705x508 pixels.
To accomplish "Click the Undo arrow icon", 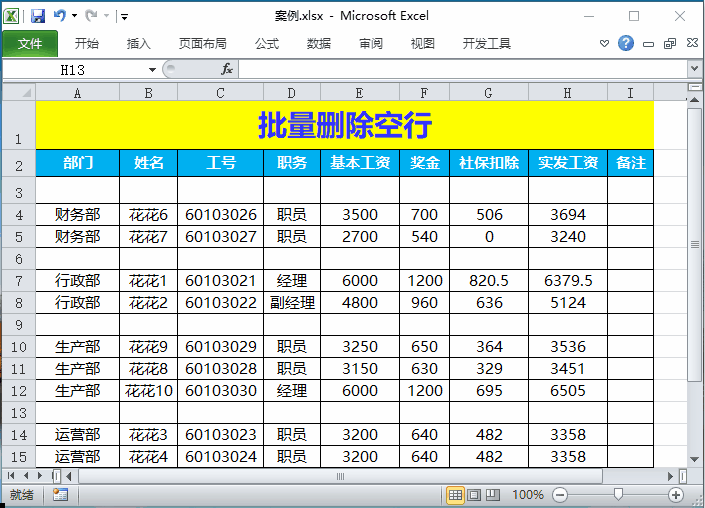I will [x=60, y=16].
